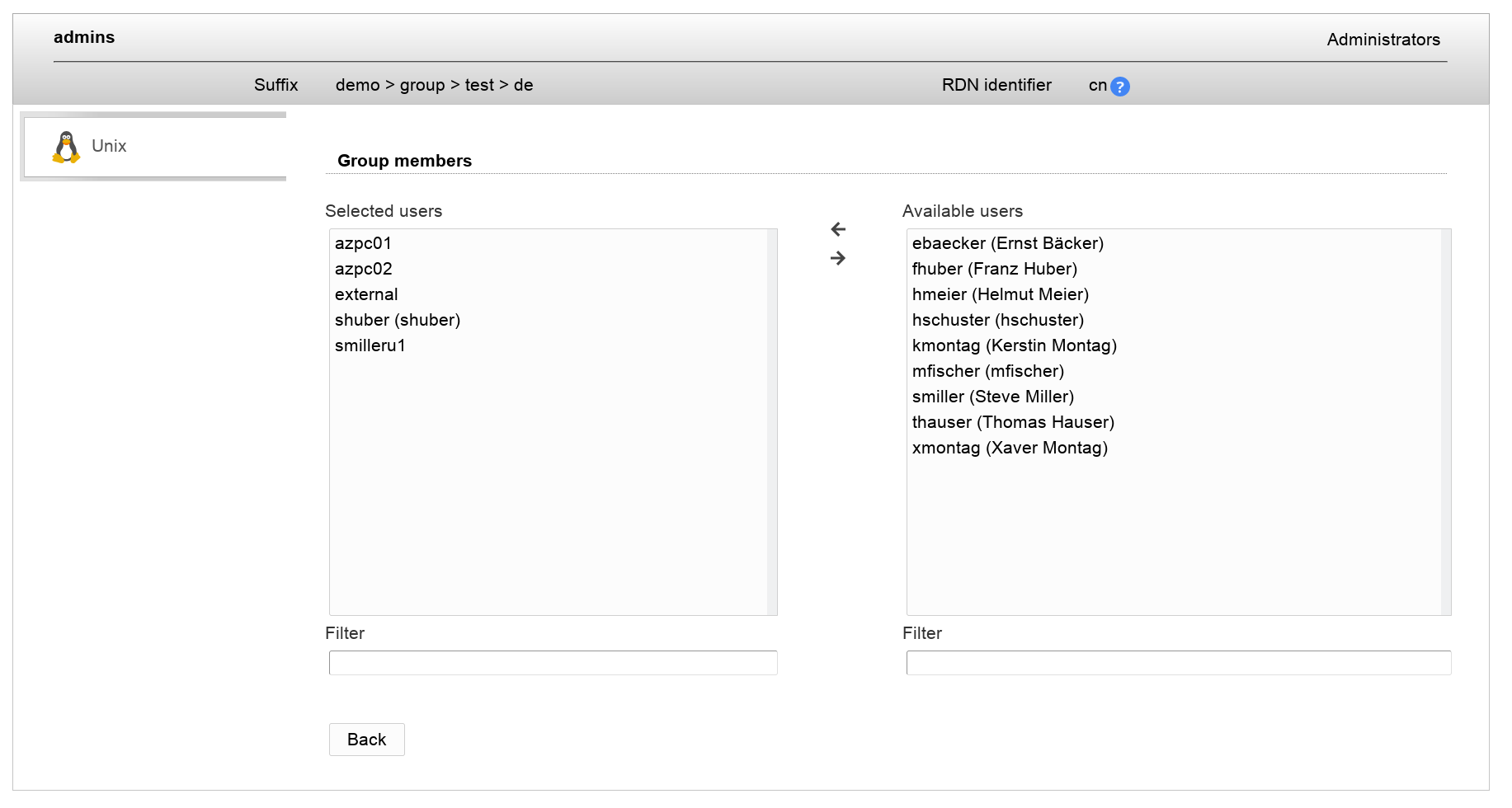Screen dimensions: 1512x808
Task: Click the Available users list scrollbar
Action: point(1446,421)
